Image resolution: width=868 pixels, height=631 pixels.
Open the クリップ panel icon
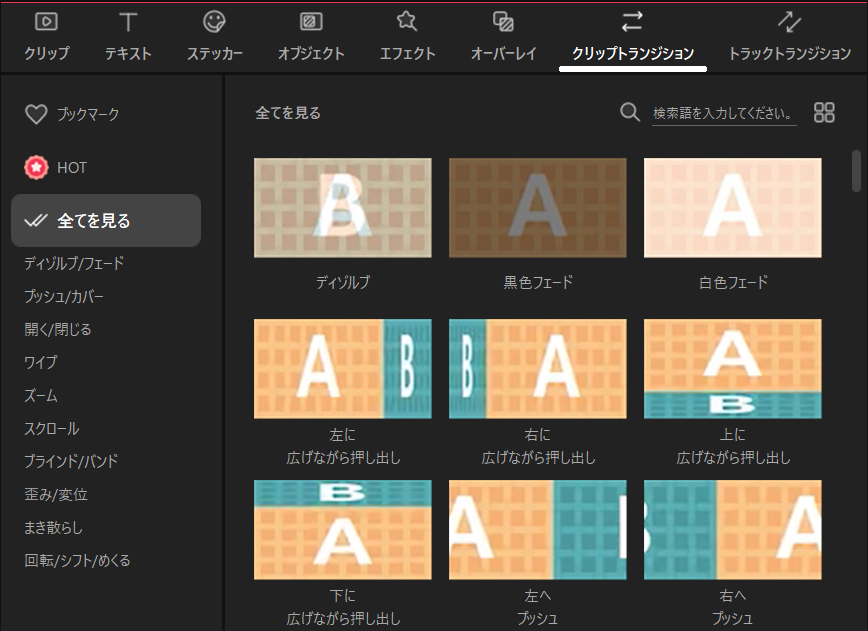46,21
